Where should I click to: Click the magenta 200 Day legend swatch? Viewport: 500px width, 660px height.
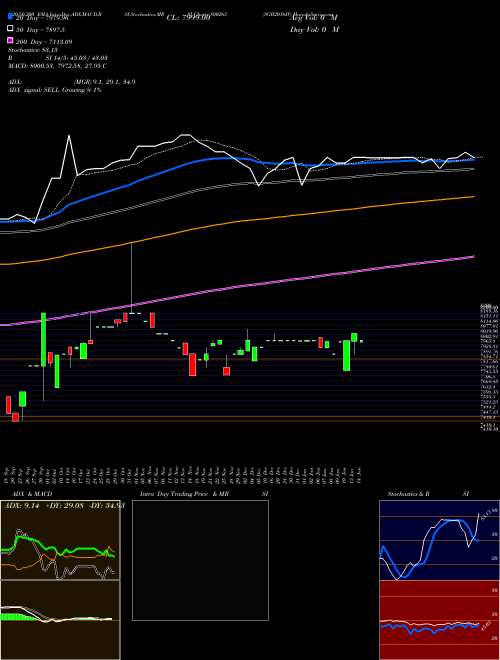coord(10,41)
